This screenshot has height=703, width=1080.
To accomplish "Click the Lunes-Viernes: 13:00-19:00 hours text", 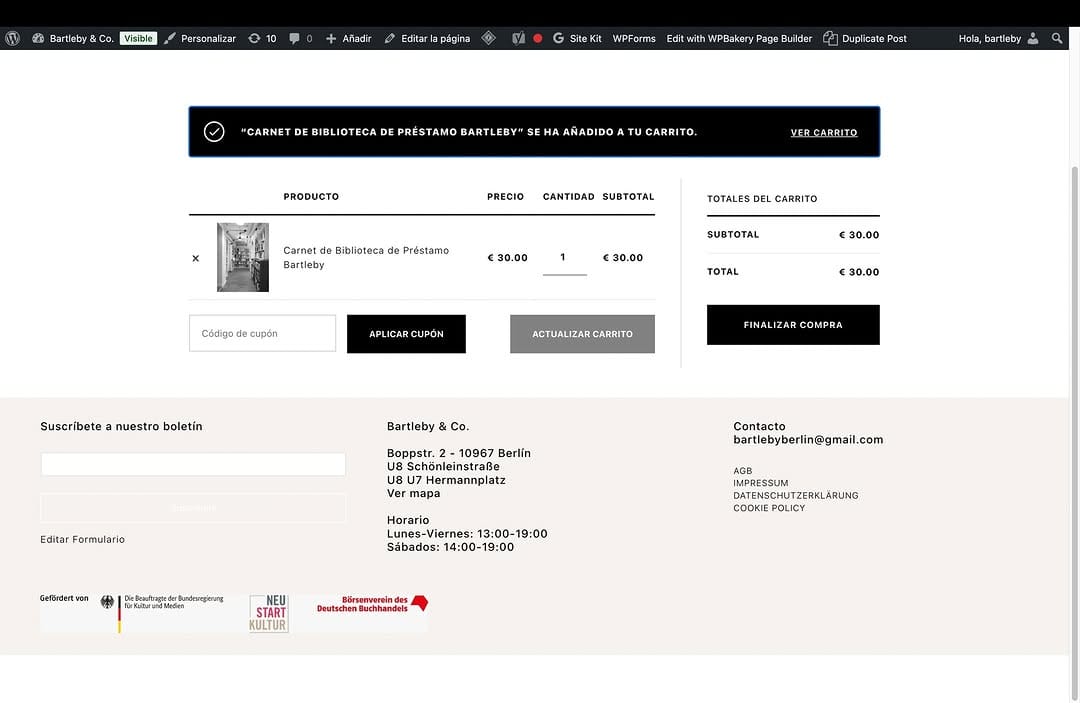I will click(467, 534).
